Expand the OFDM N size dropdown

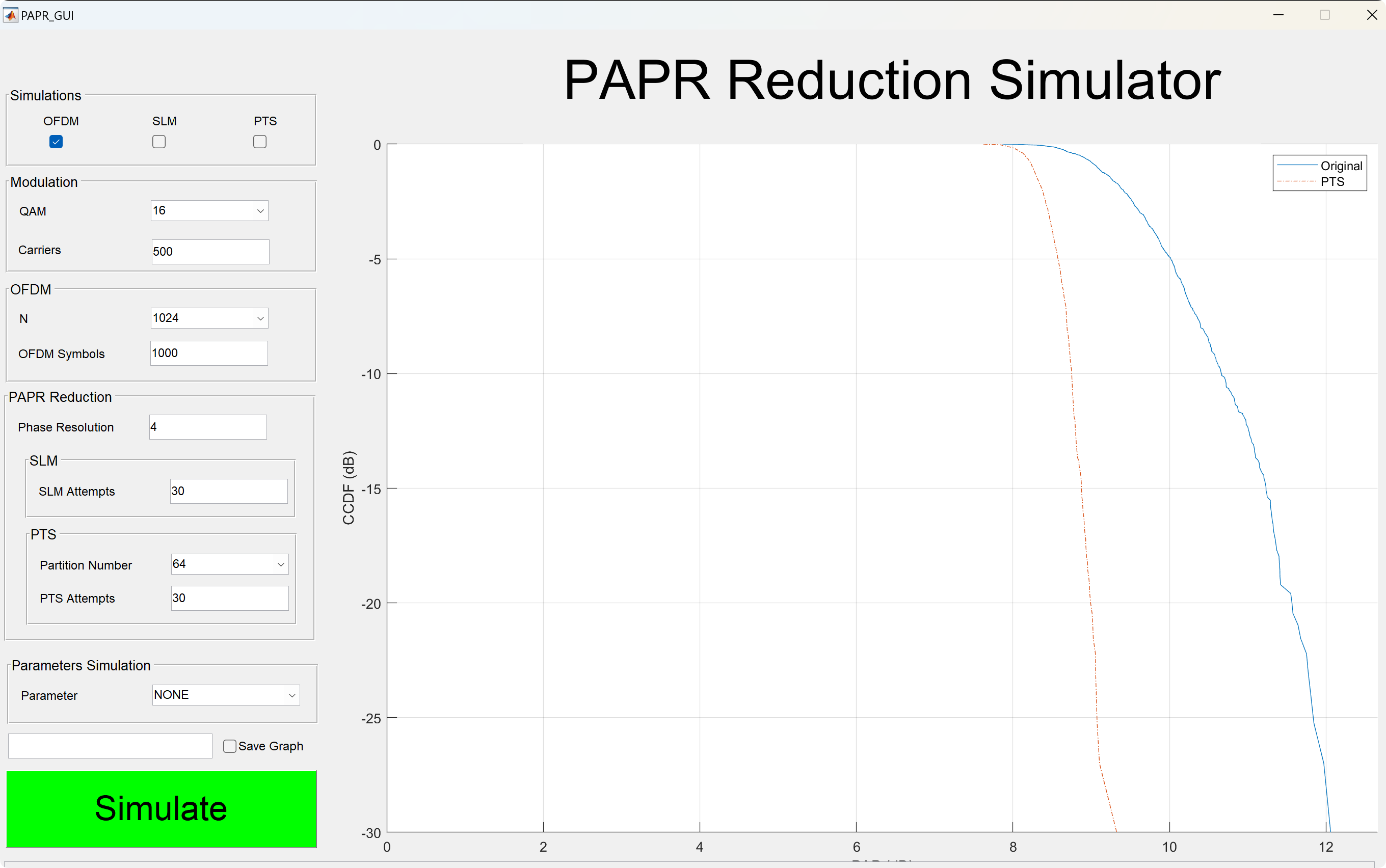coord(209,318)
